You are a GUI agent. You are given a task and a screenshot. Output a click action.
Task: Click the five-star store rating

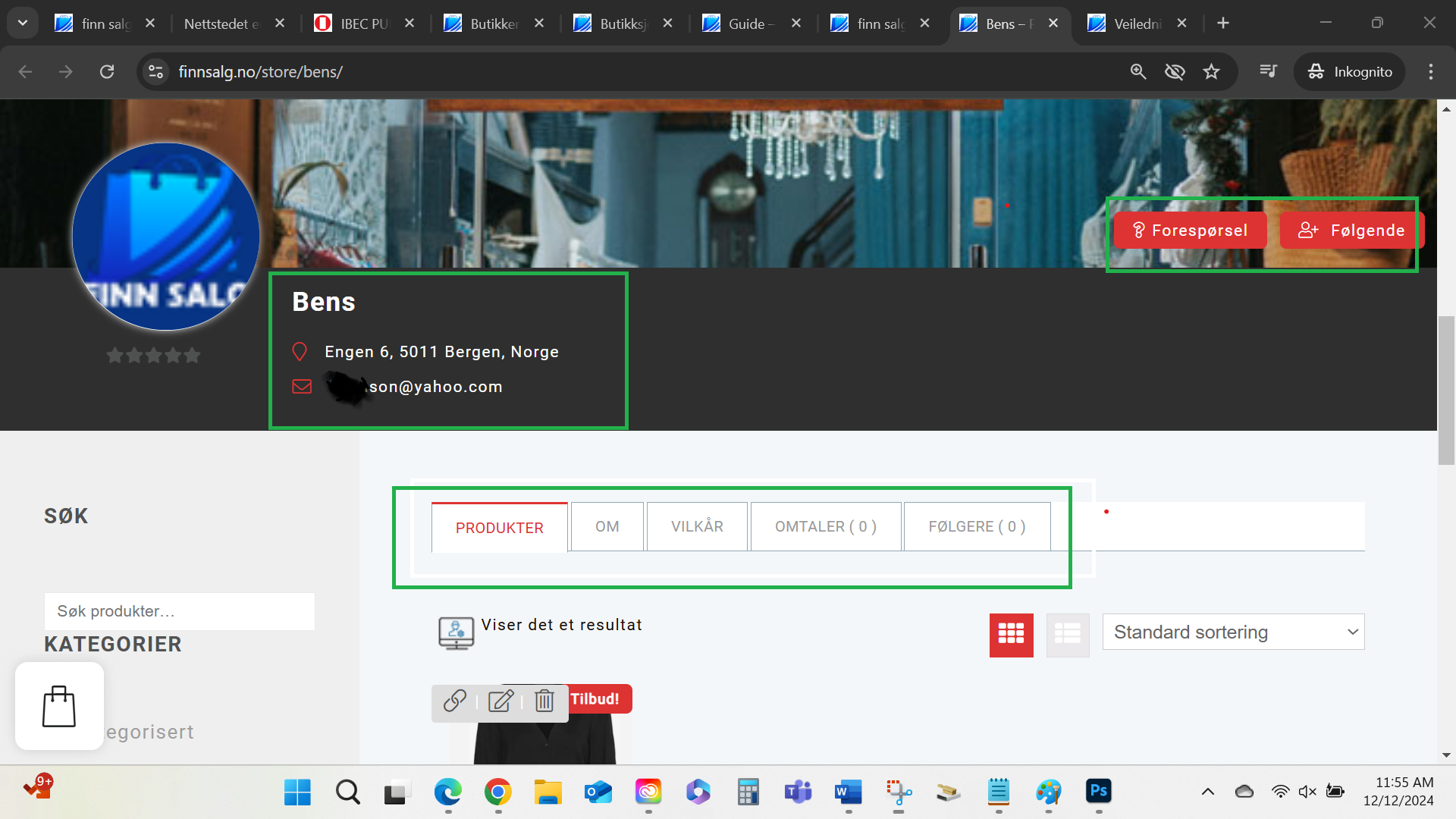(153, 355)
